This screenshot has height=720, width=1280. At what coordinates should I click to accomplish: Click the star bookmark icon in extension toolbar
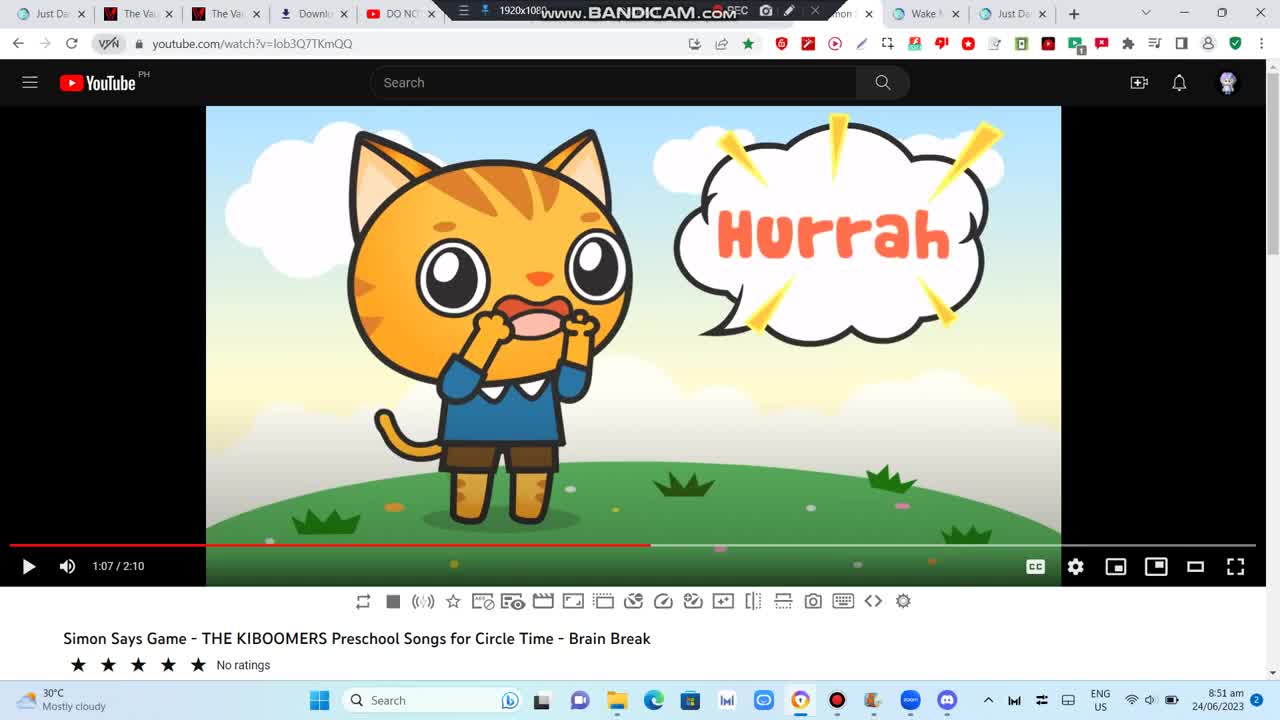pos(453,601)
